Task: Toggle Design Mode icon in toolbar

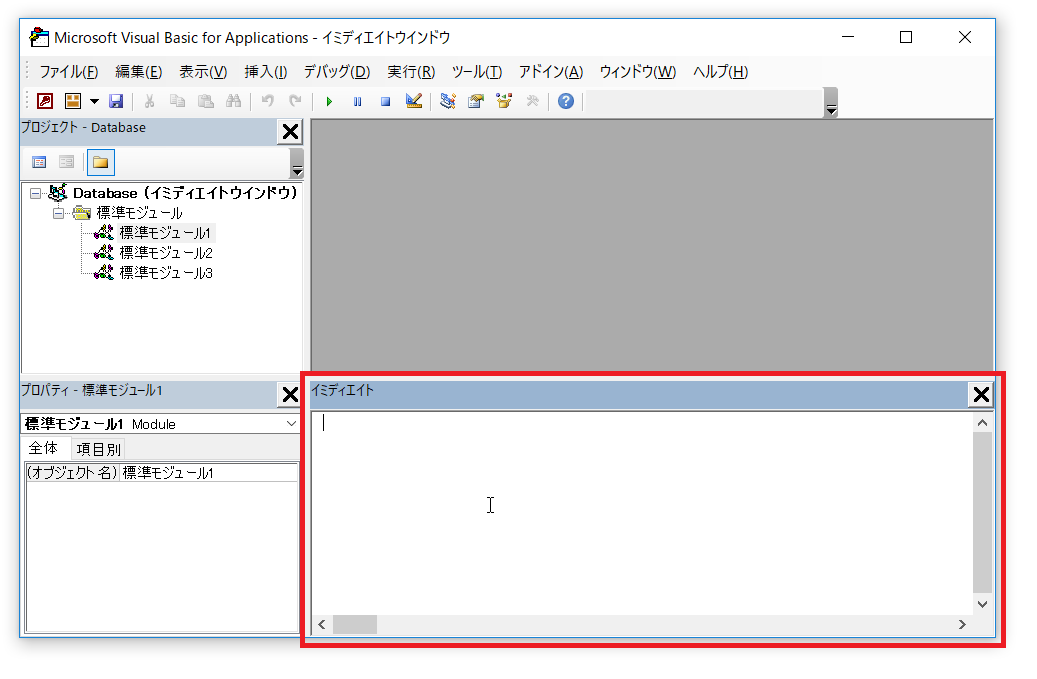Action: (414, 101)
